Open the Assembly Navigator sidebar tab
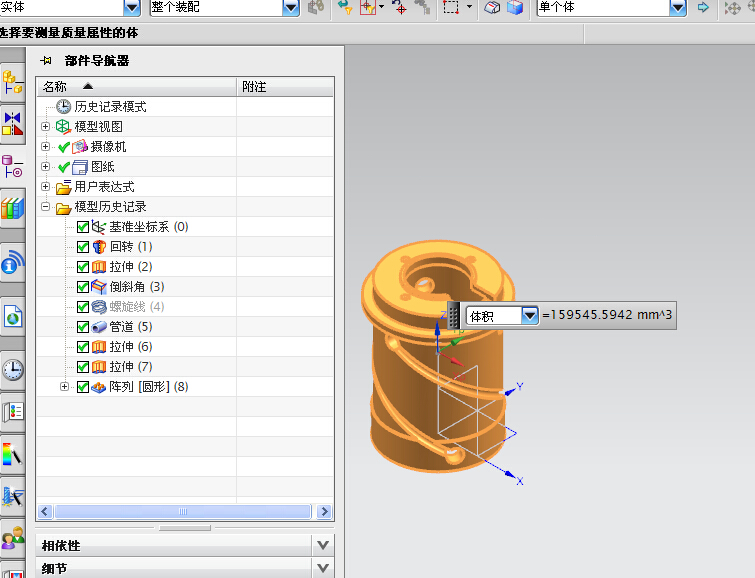Viewport: 755px width, 578px height. (12, 81)
